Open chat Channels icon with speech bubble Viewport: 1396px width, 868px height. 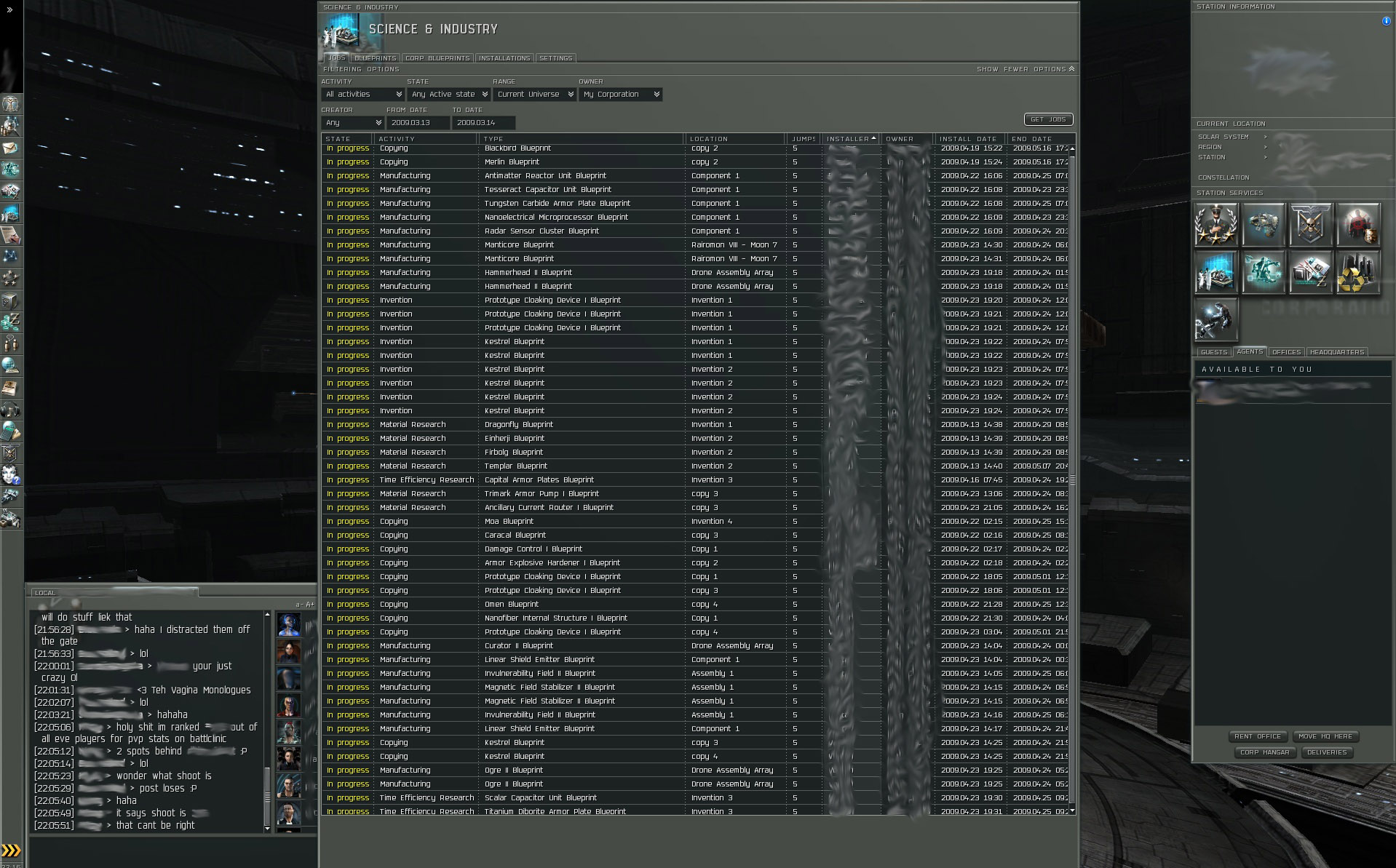point(10,344)
